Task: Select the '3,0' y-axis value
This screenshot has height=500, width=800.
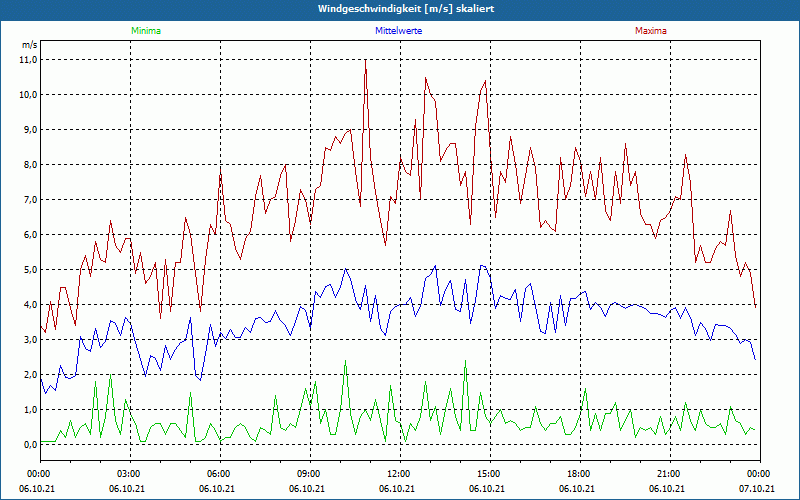Action: pos(32,340)
